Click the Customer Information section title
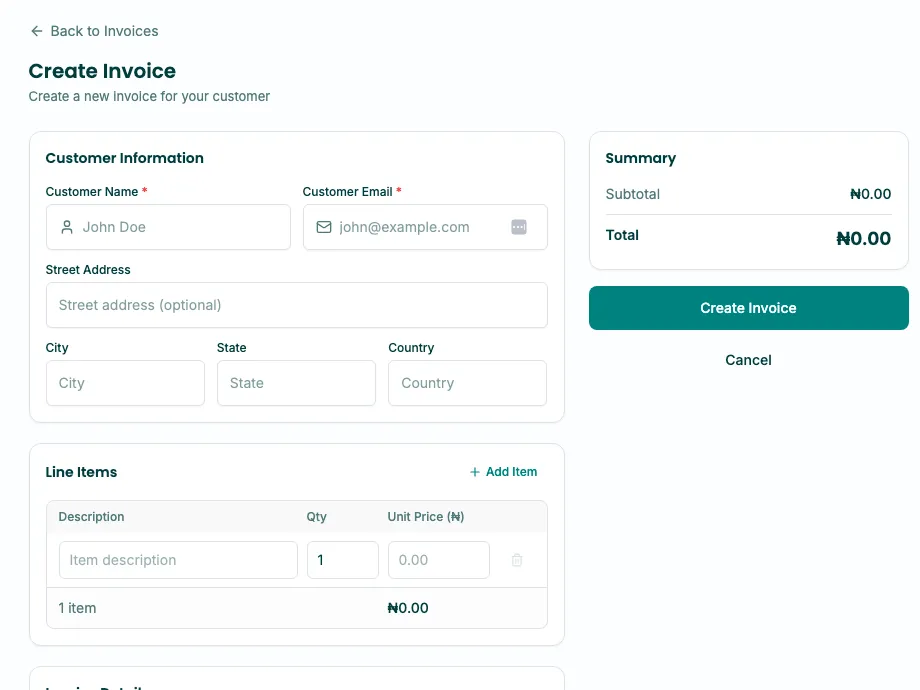The height and width of the screenshot is (690, 920). pos(124,158)
